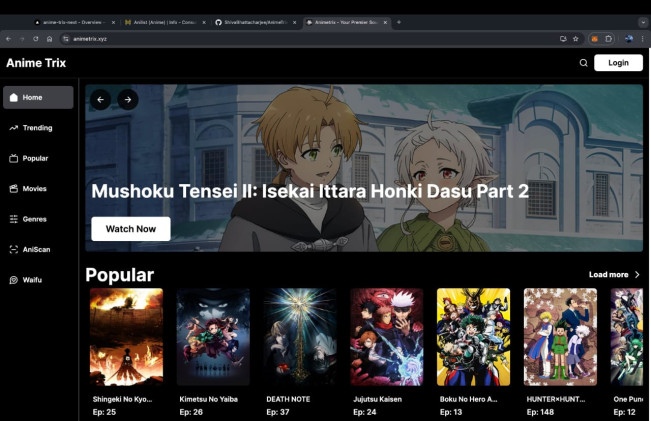Screen dimensions: 651x421
Task: Open Boku No Hero Academia poster
Action: click(x=473, y=337)
